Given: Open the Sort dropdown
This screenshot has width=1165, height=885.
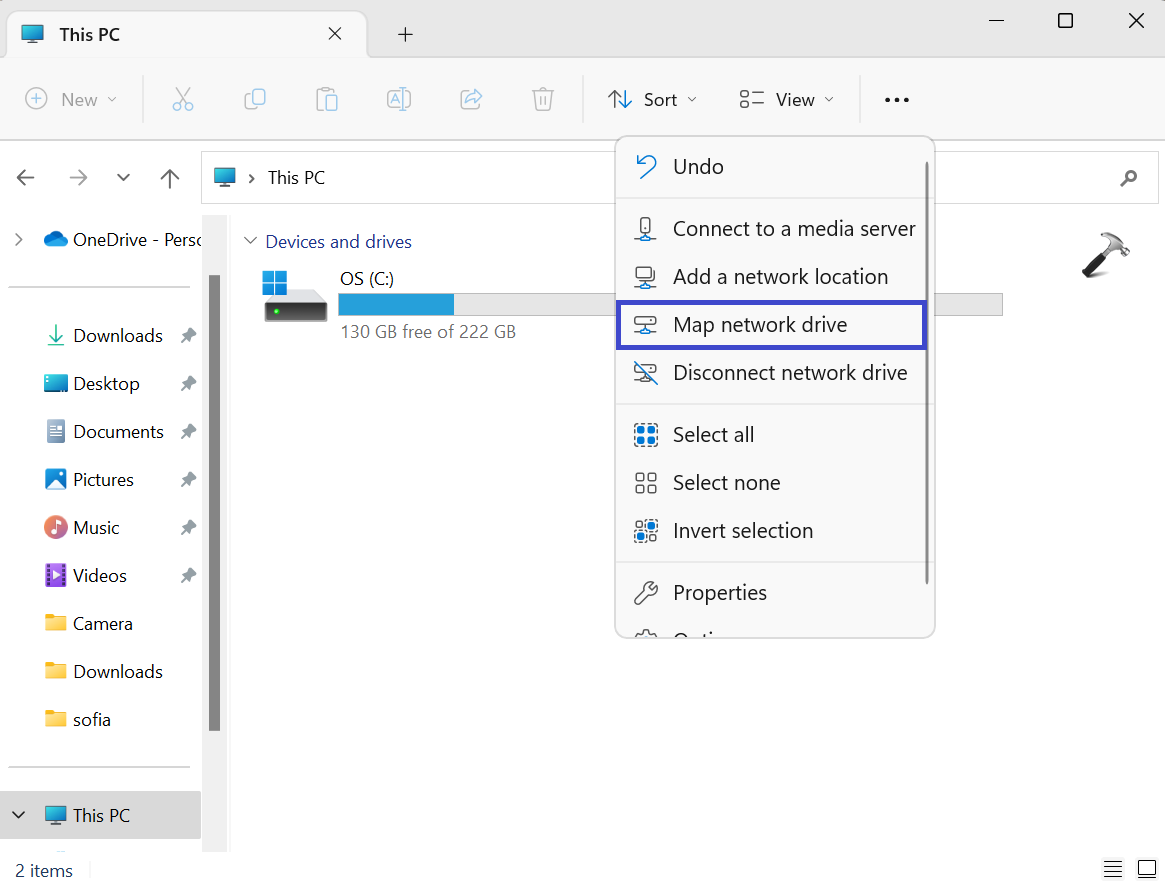Looking at the screenshot, I should coord(652,99).
